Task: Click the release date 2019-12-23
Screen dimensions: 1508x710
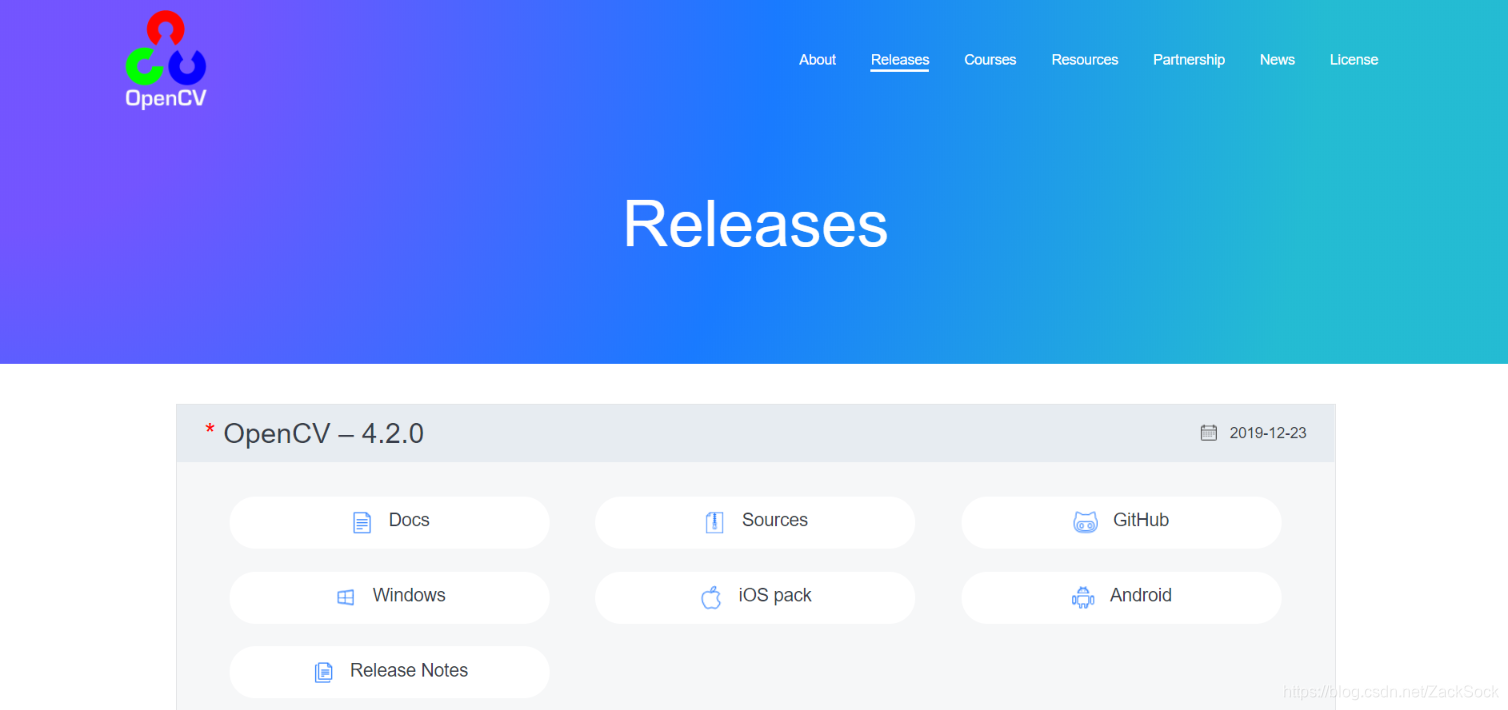Action: click(1268, 433)
